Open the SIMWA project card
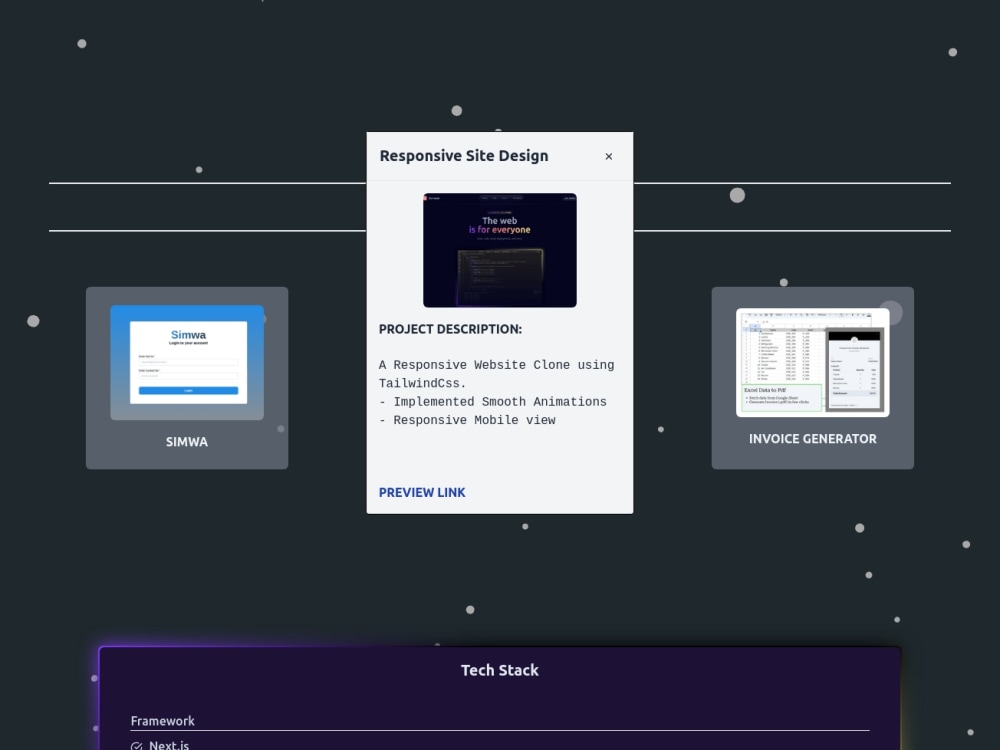The height and width of the screenshot is (750, 1000). pos(187,377)
